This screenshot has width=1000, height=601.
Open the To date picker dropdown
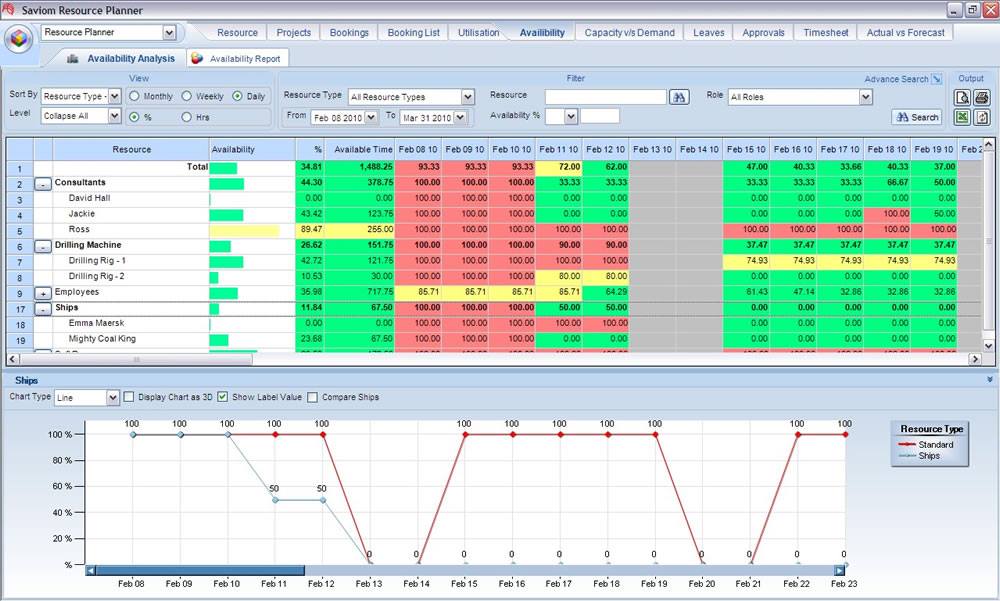pos(460,118)
